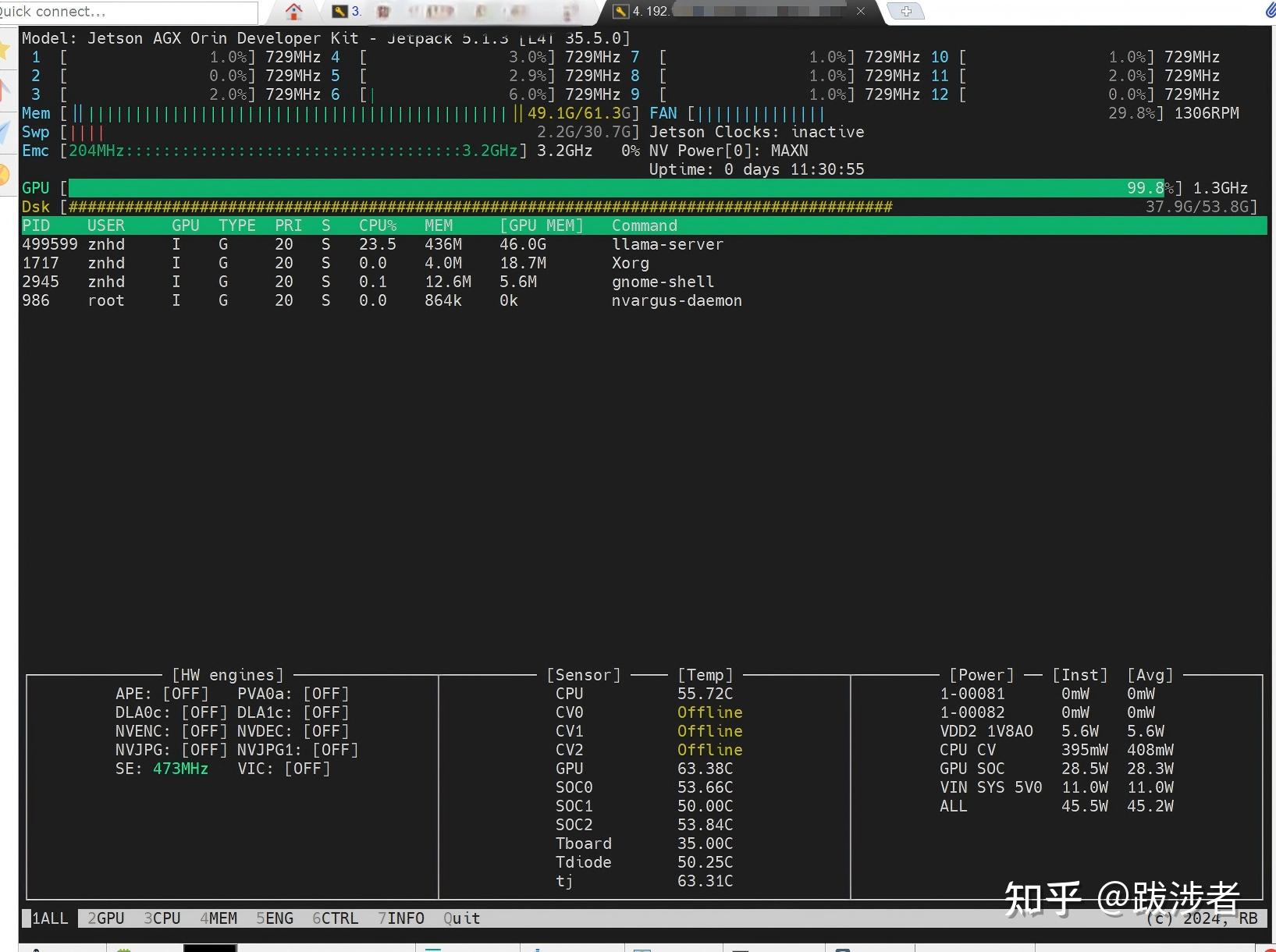Click the USER column header
Viewport: 1276px width, 952px height.
(x=106, y=226)
